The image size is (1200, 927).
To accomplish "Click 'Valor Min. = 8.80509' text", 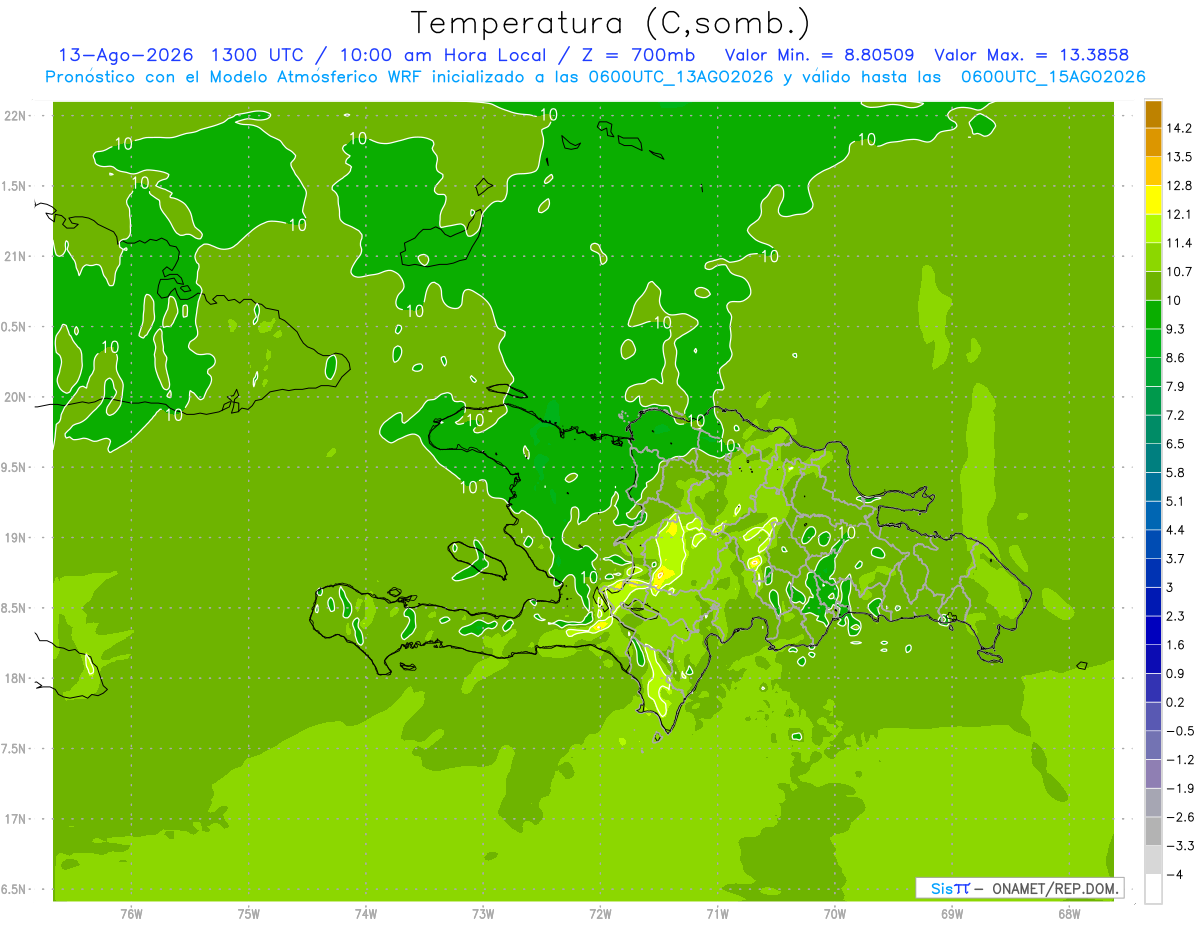I will (819, 55).
